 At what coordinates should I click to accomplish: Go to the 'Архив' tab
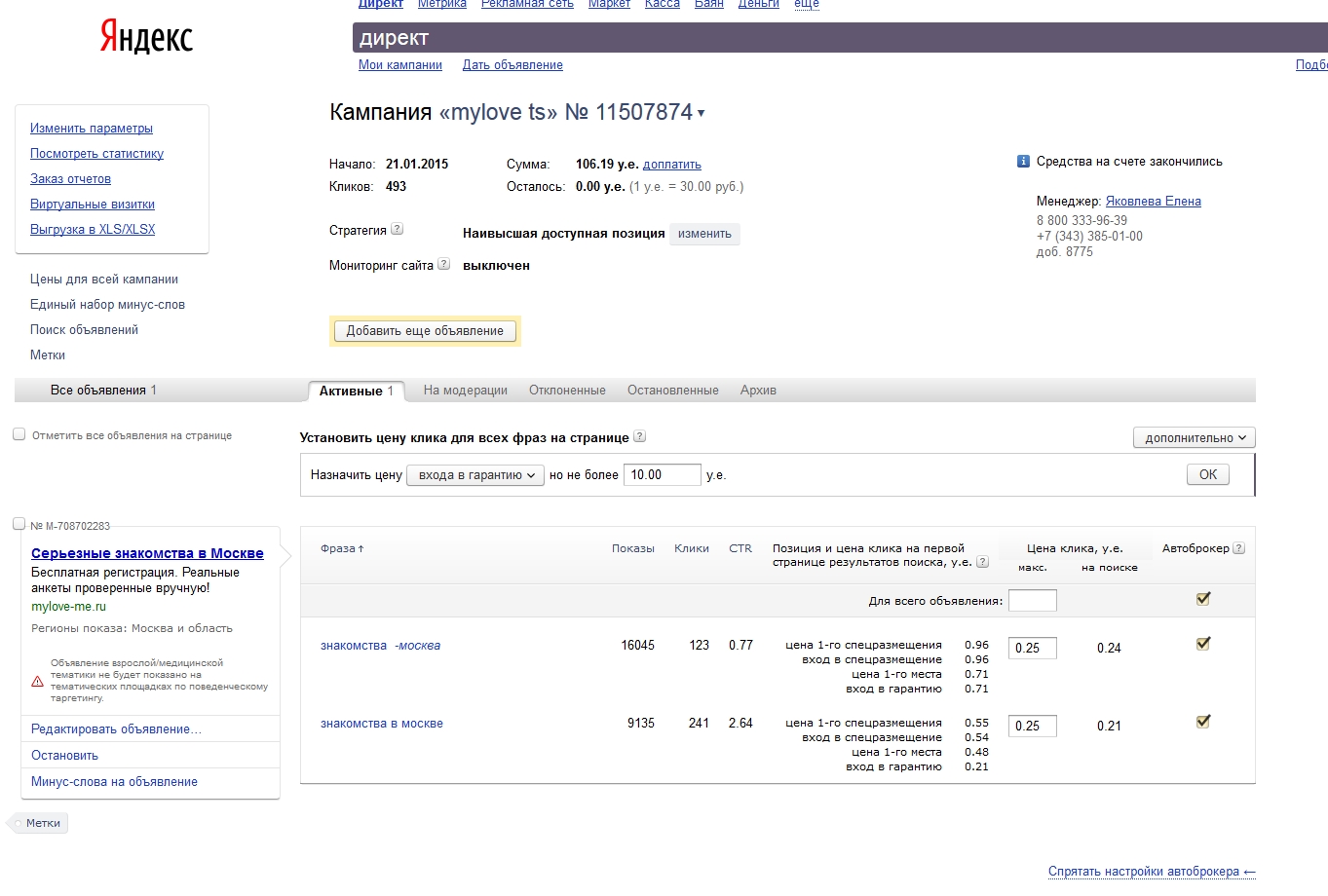point(758,391)
